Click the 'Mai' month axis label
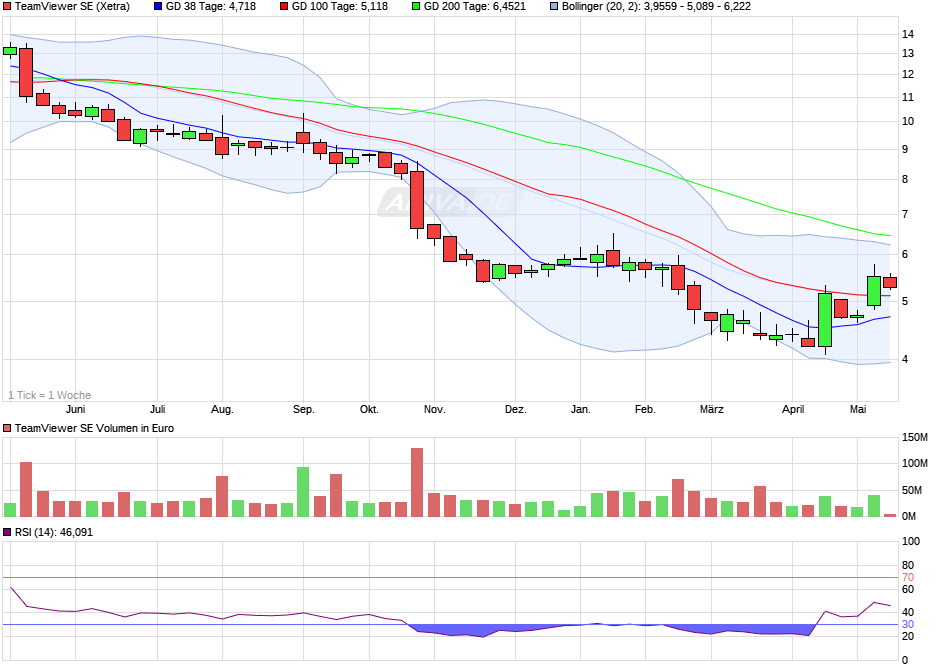Screen dimensions: 940x670 pyautogui.click(x=858, y=409)
